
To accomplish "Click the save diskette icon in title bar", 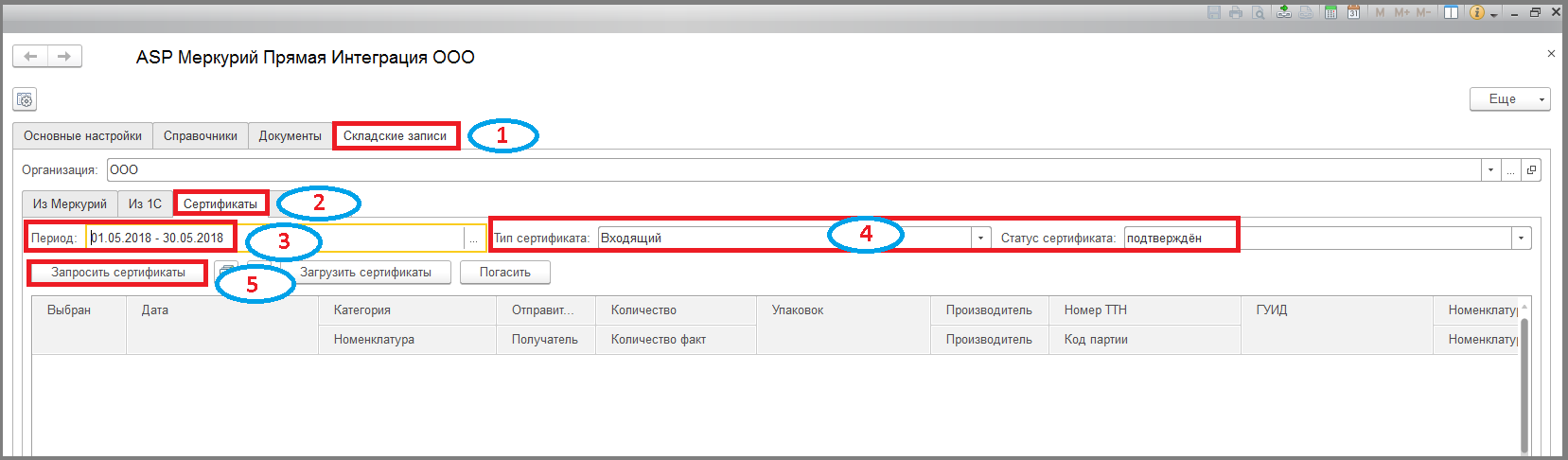I will pyautogui.click(x=1214, y=12).
